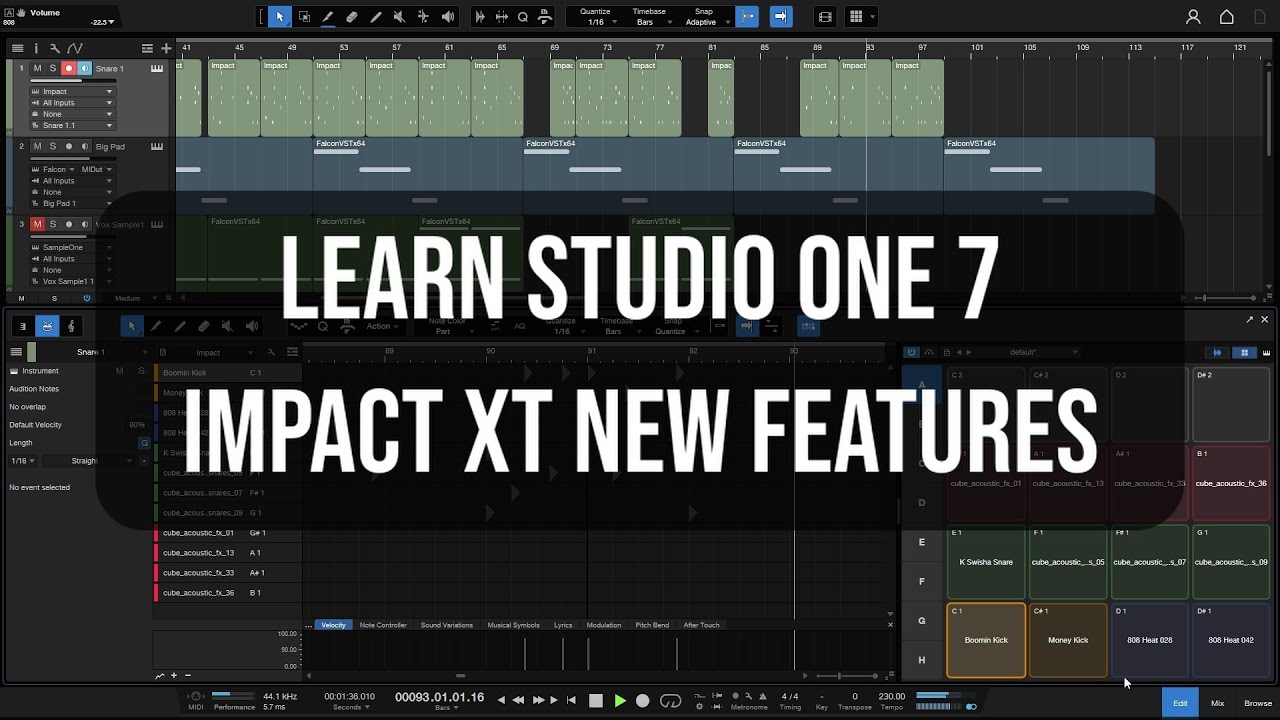The image size is (1280, 720).
Task: Click the wrench options icon above tracks
Action: [x=54, y=48]
